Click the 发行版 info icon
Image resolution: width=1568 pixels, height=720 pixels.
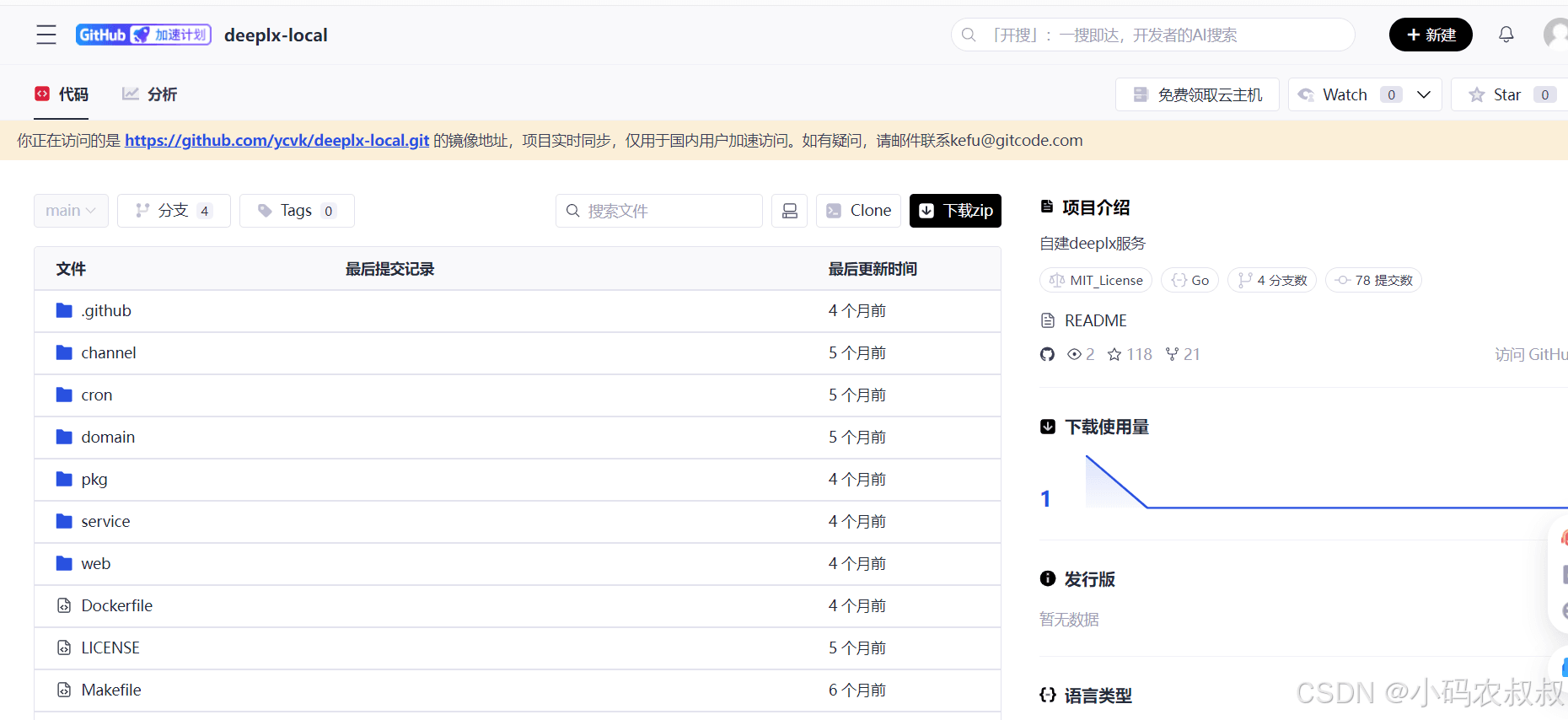pos(1048,578)
